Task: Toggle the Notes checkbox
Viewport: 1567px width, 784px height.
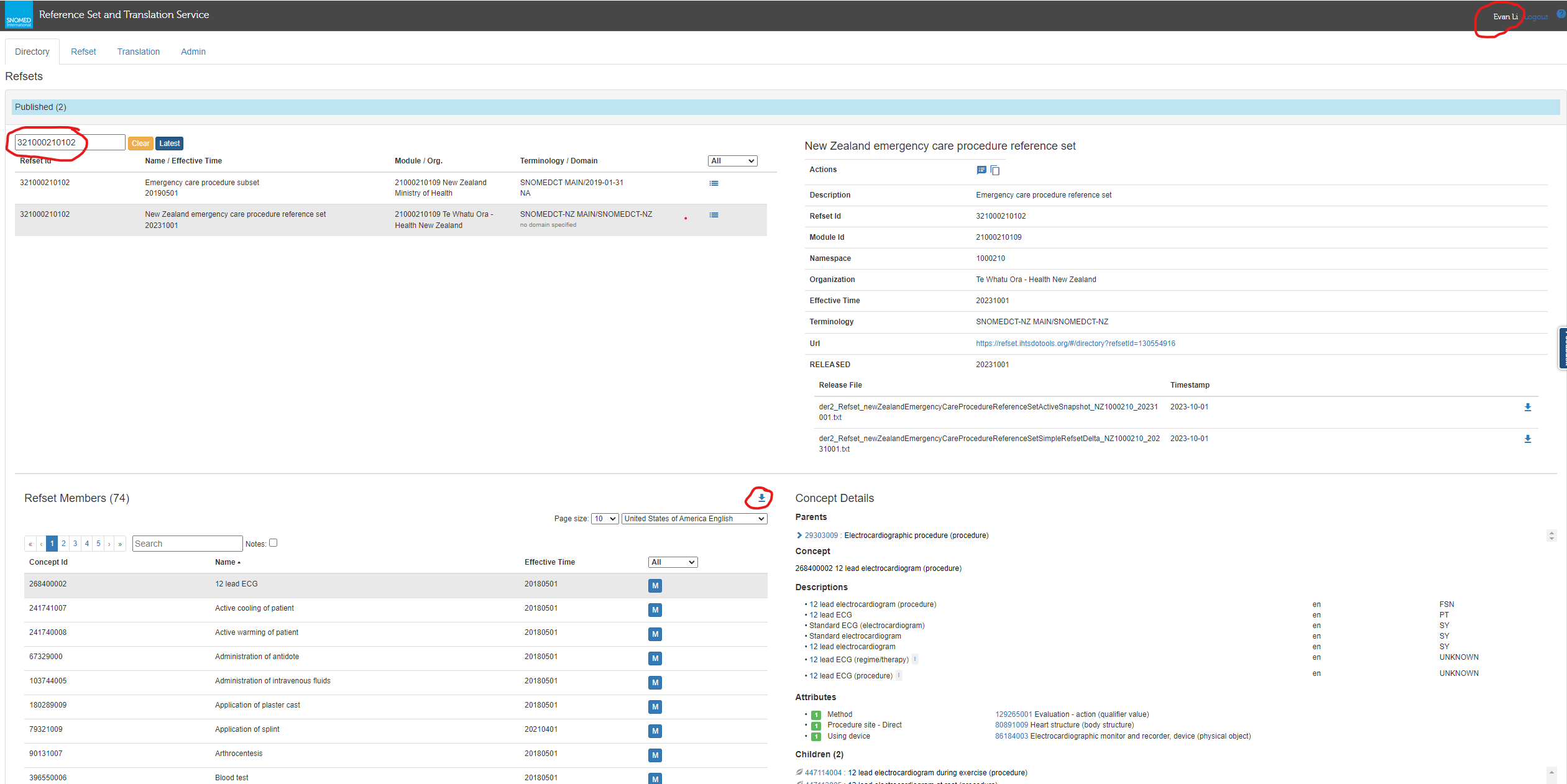Action: pyautogui.click(x=273, y=543)
